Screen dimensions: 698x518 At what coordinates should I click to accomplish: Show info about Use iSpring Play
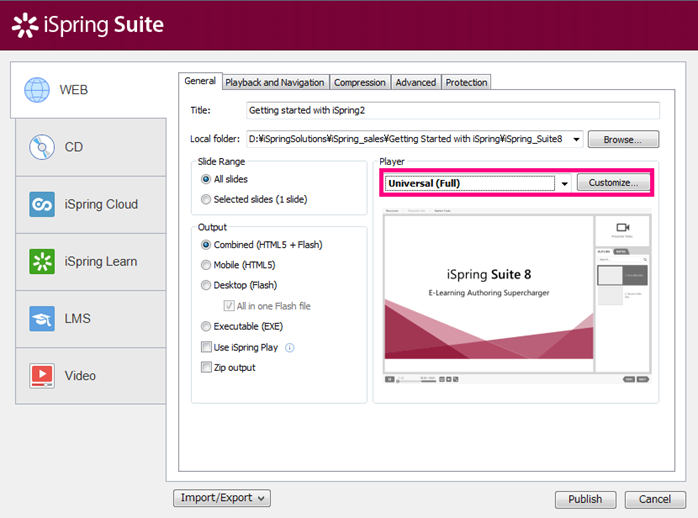(x=289, y=348)
